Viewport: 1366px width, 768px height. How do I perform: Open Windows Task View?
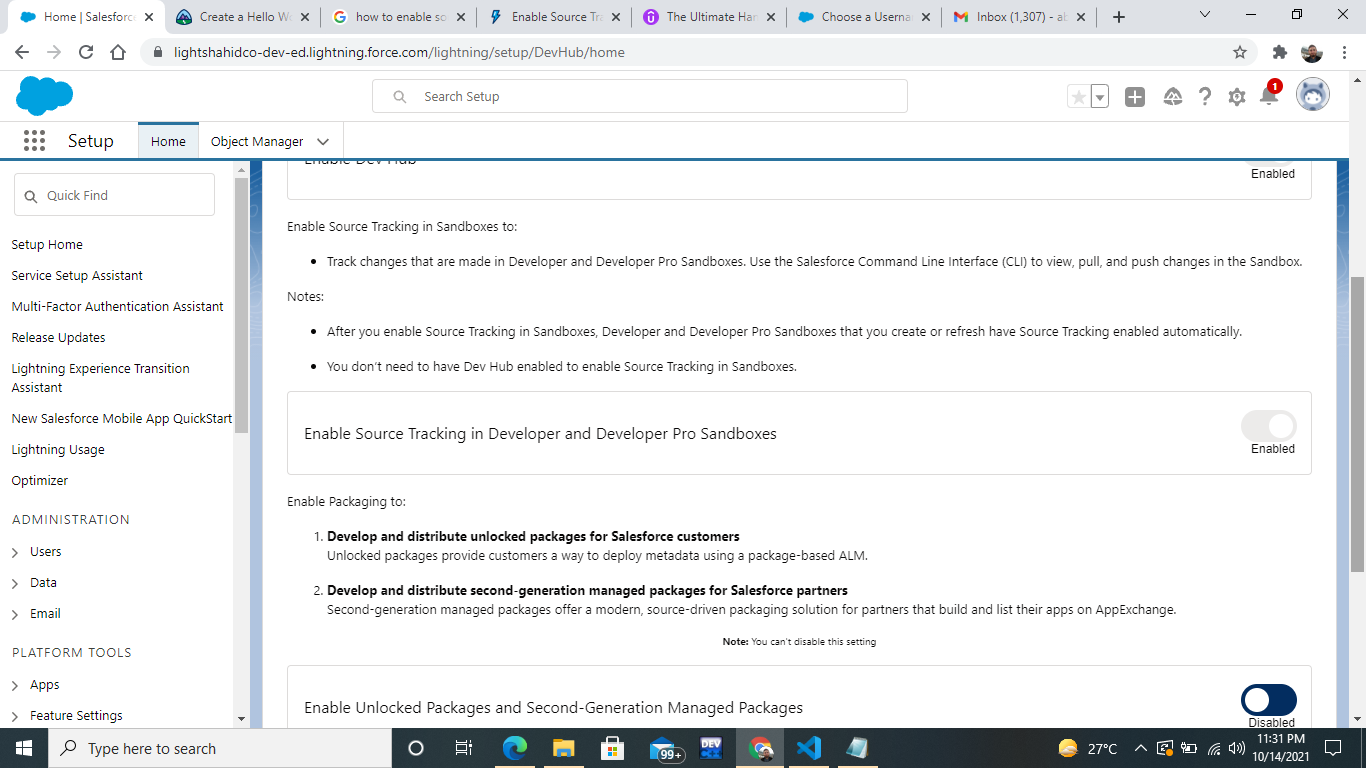pyautogui.click(x=464, y=748)
